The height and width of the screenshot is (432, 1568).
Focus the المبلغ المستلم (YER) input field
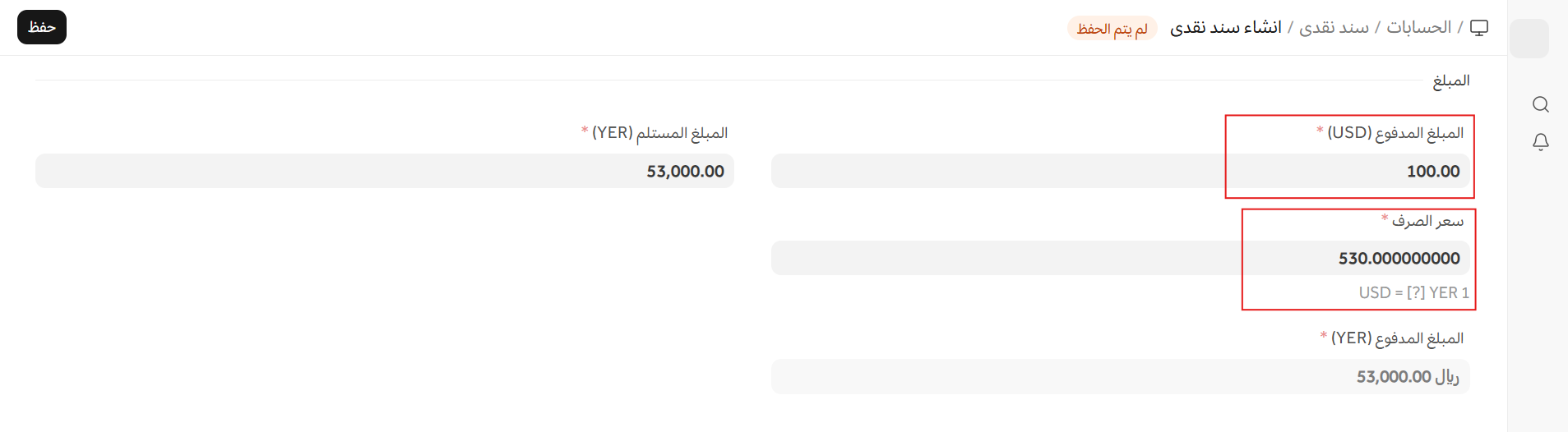point(384,171)
